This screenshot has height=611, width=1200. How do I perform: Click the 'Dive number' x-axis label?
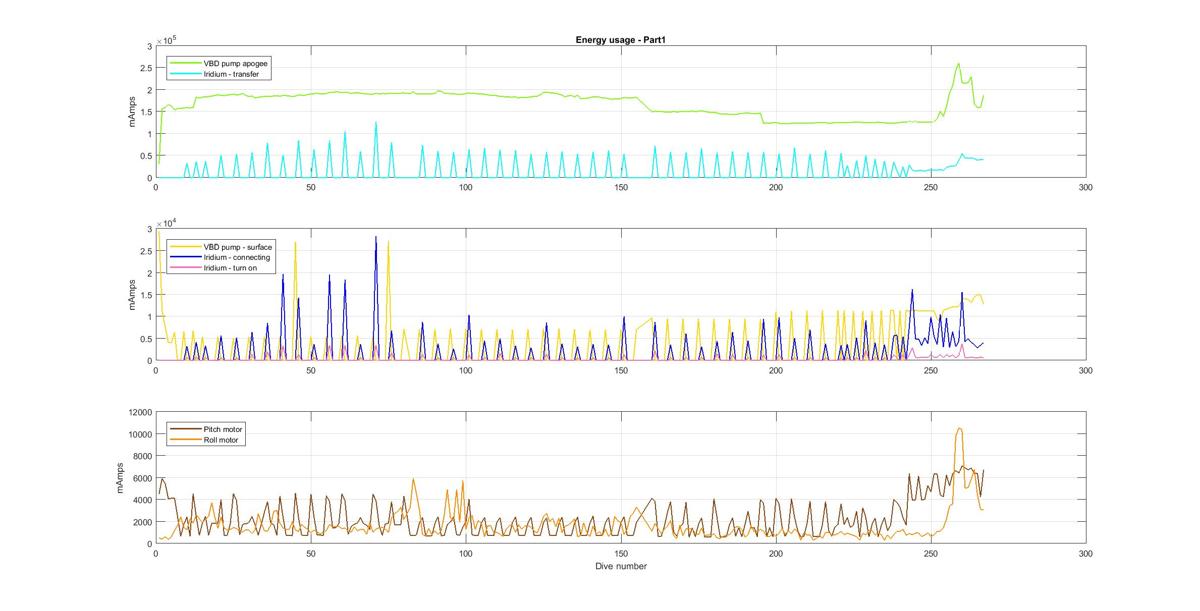pyautogui.click(x=621, y=566)
